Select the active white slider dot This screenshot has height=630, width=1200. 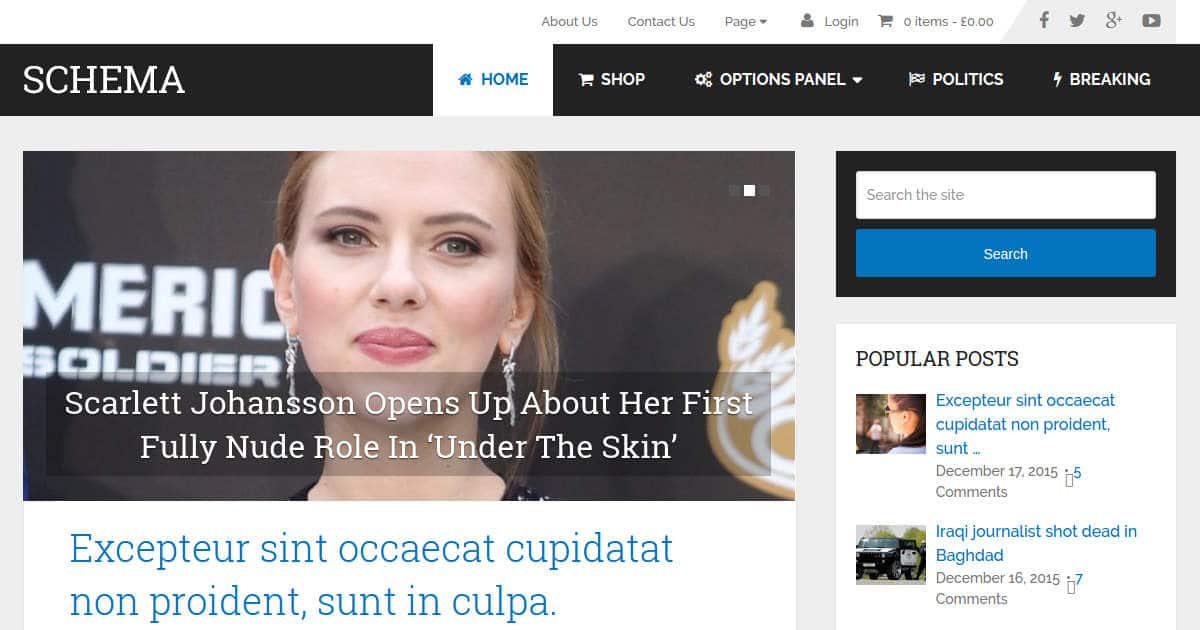pos(749,190)
